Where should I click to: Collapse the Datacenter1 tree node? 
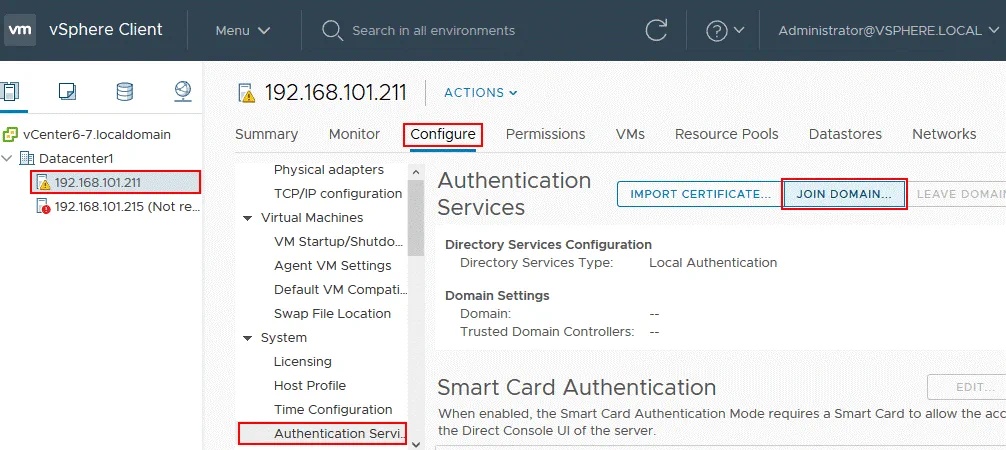[x=8, y=159]
